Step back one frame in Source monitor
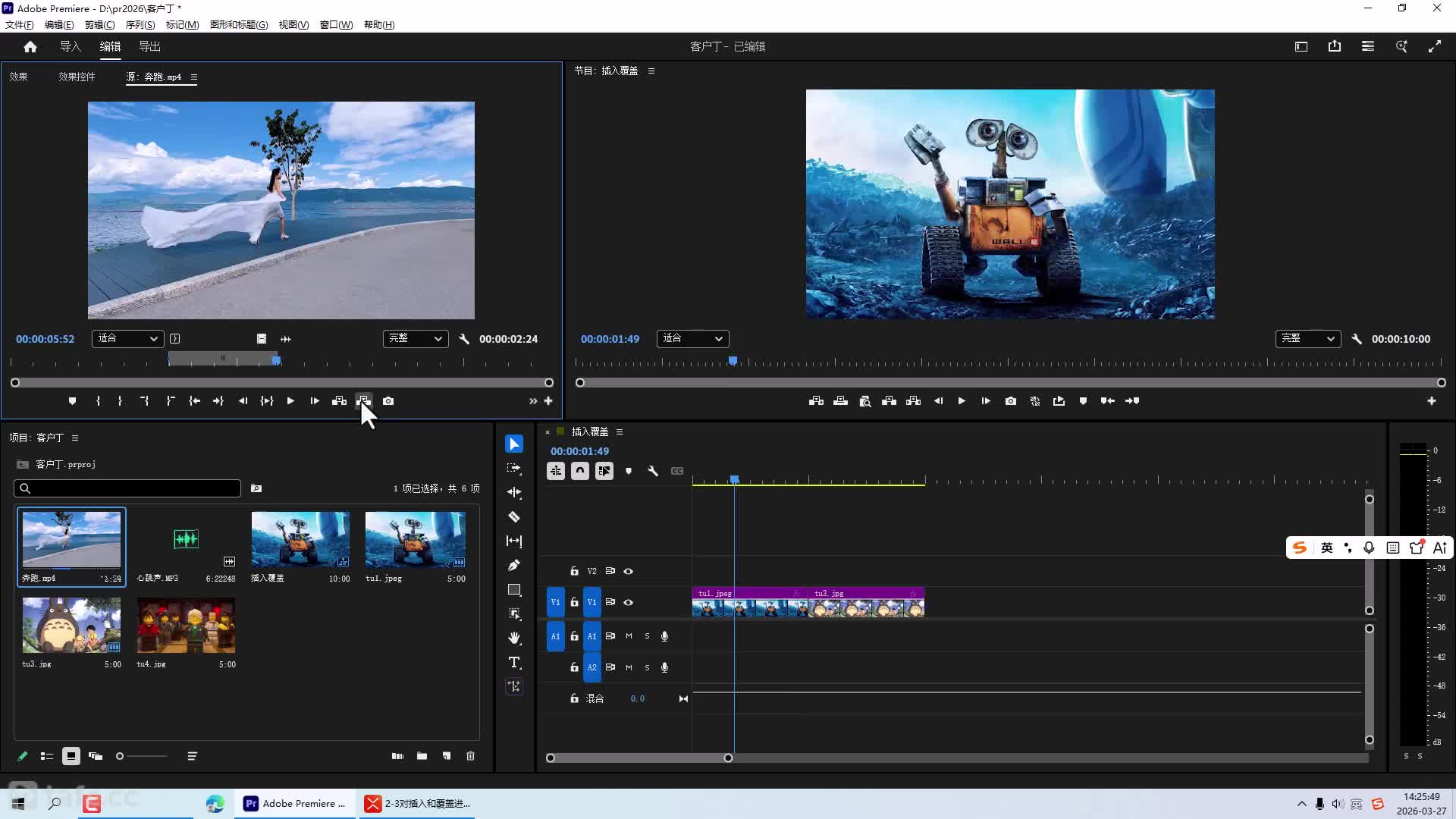This screenshot has width=1456, height=819. pyautogui.click(x=243, y=401)
